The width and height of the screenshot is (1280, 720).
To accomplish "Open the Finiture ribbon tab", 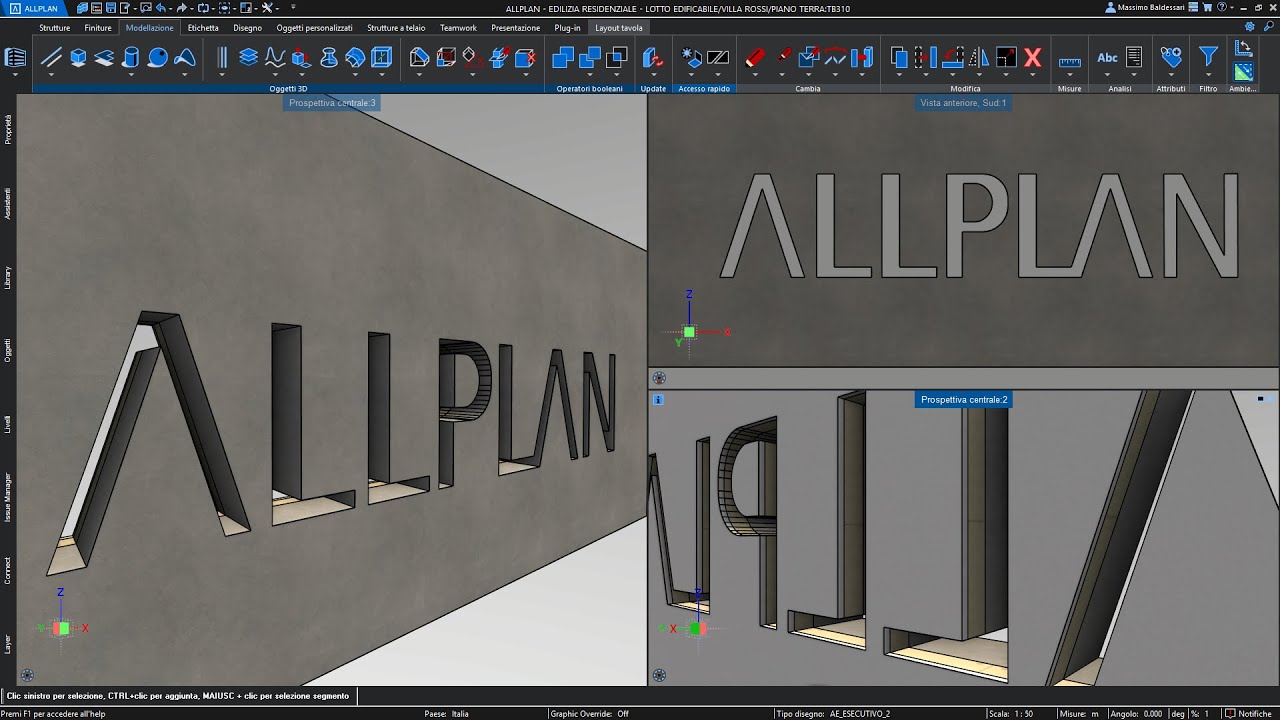I will (x=98, y=28).
